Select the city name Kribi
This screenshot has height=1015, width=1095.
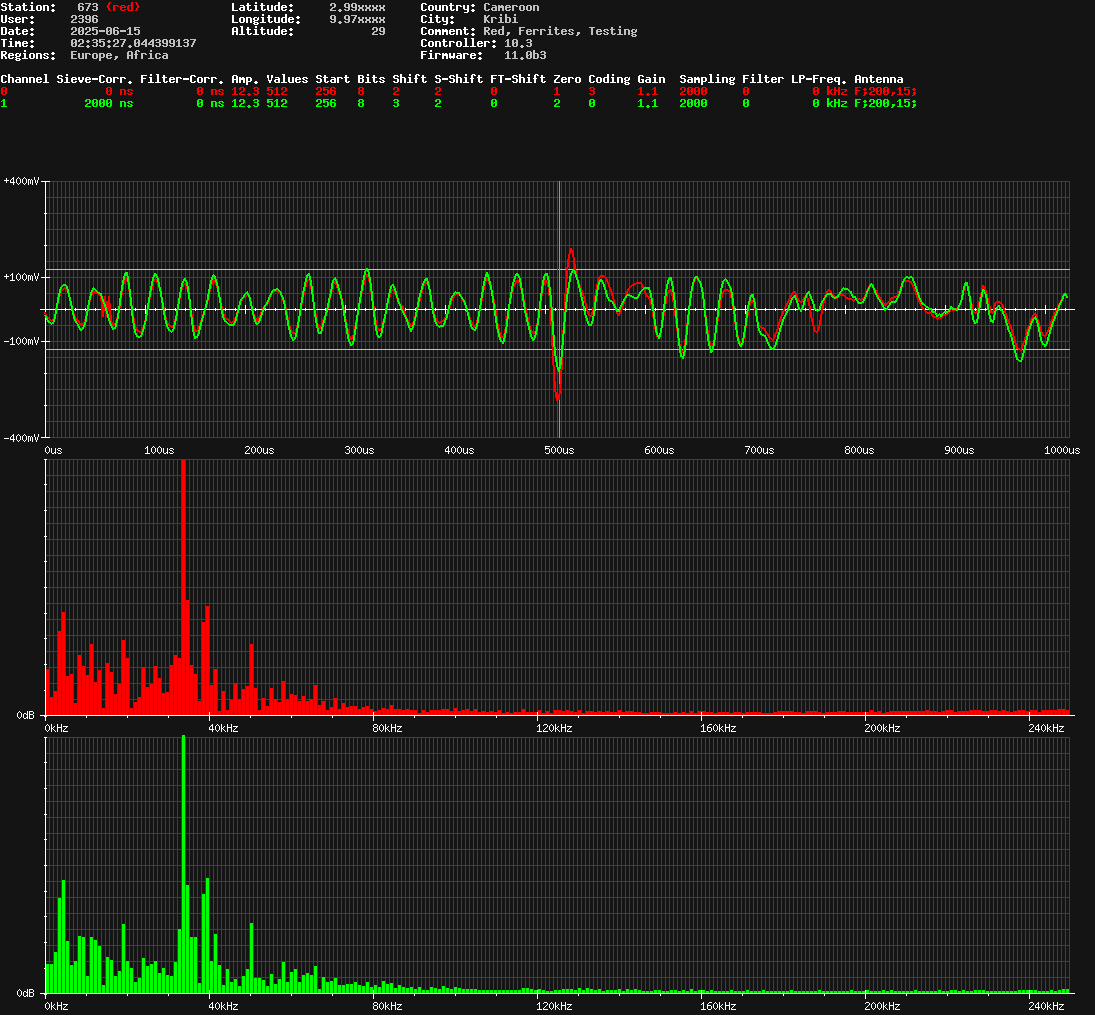point(501,19)
